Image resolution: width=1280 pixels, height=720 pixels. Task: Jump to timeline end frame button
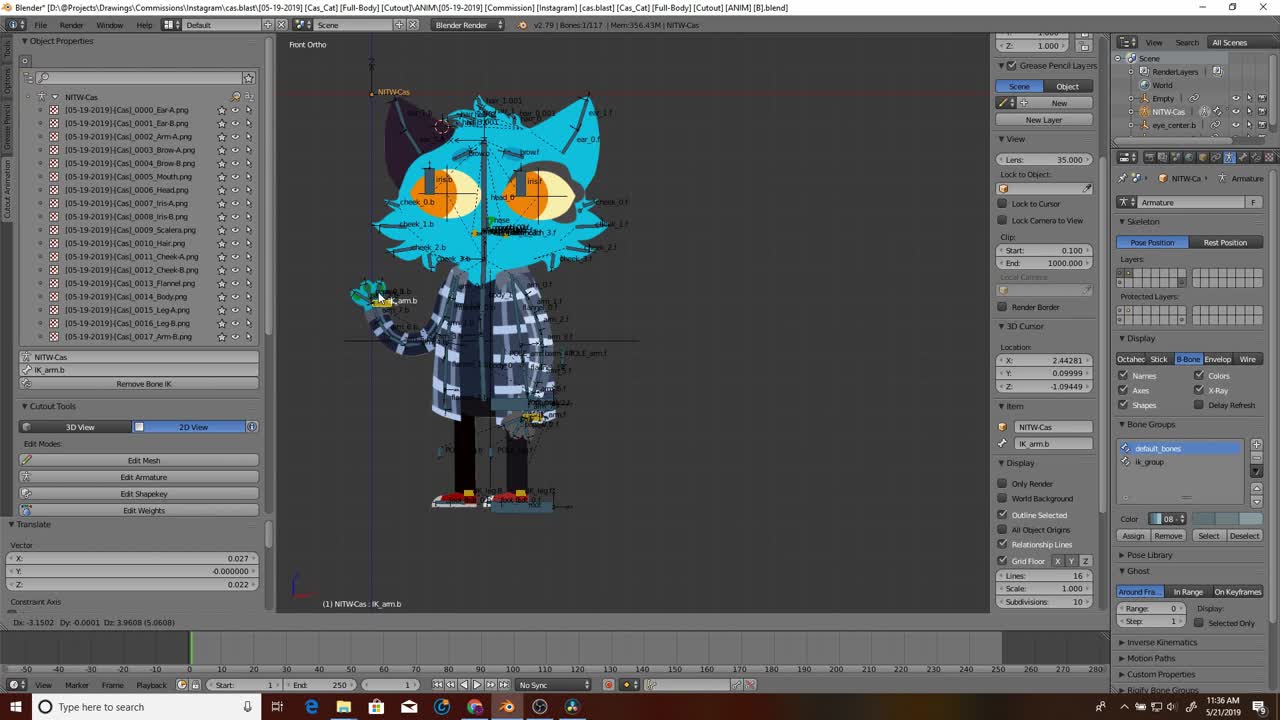504,685
